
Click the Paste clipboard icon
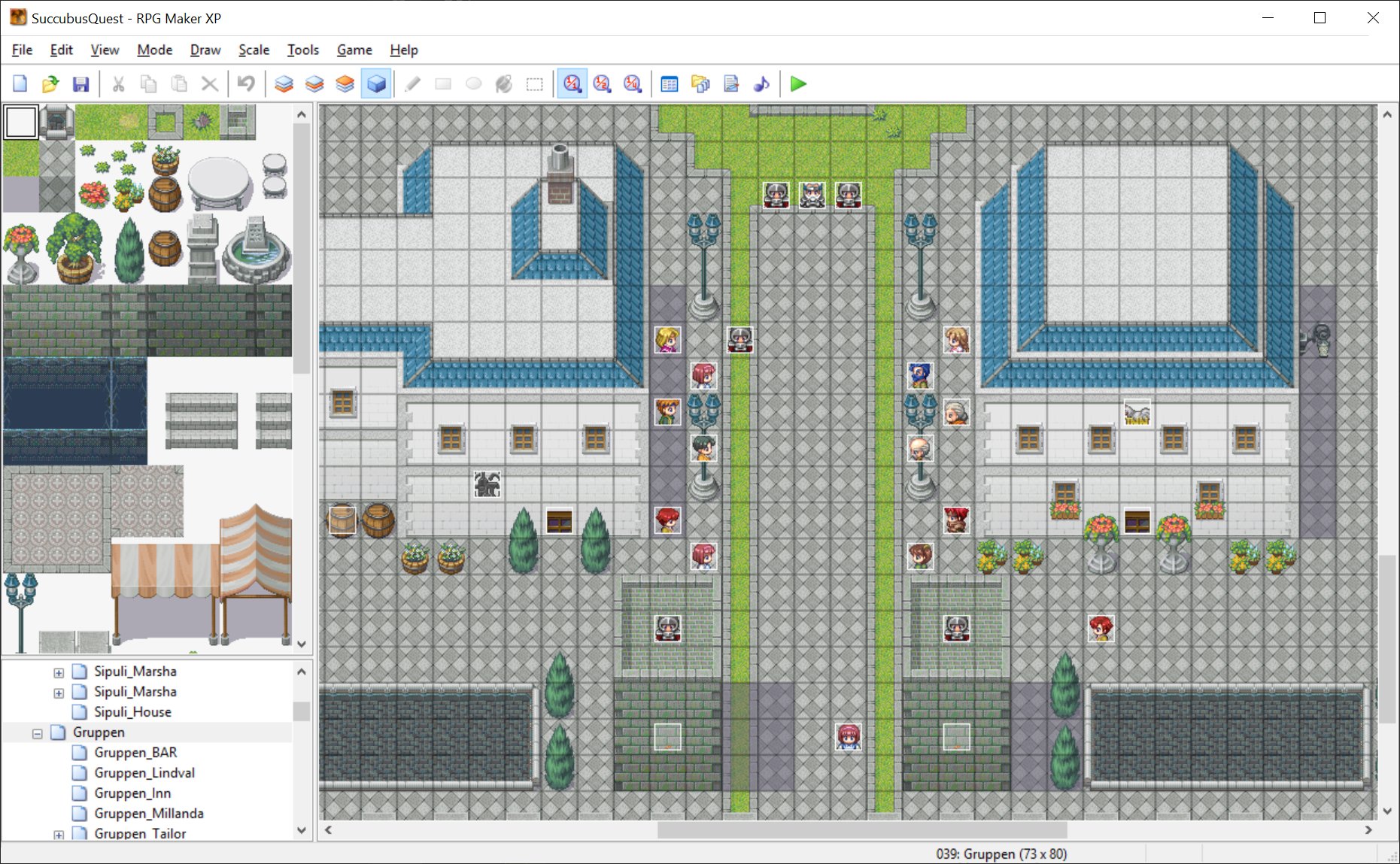179,83
